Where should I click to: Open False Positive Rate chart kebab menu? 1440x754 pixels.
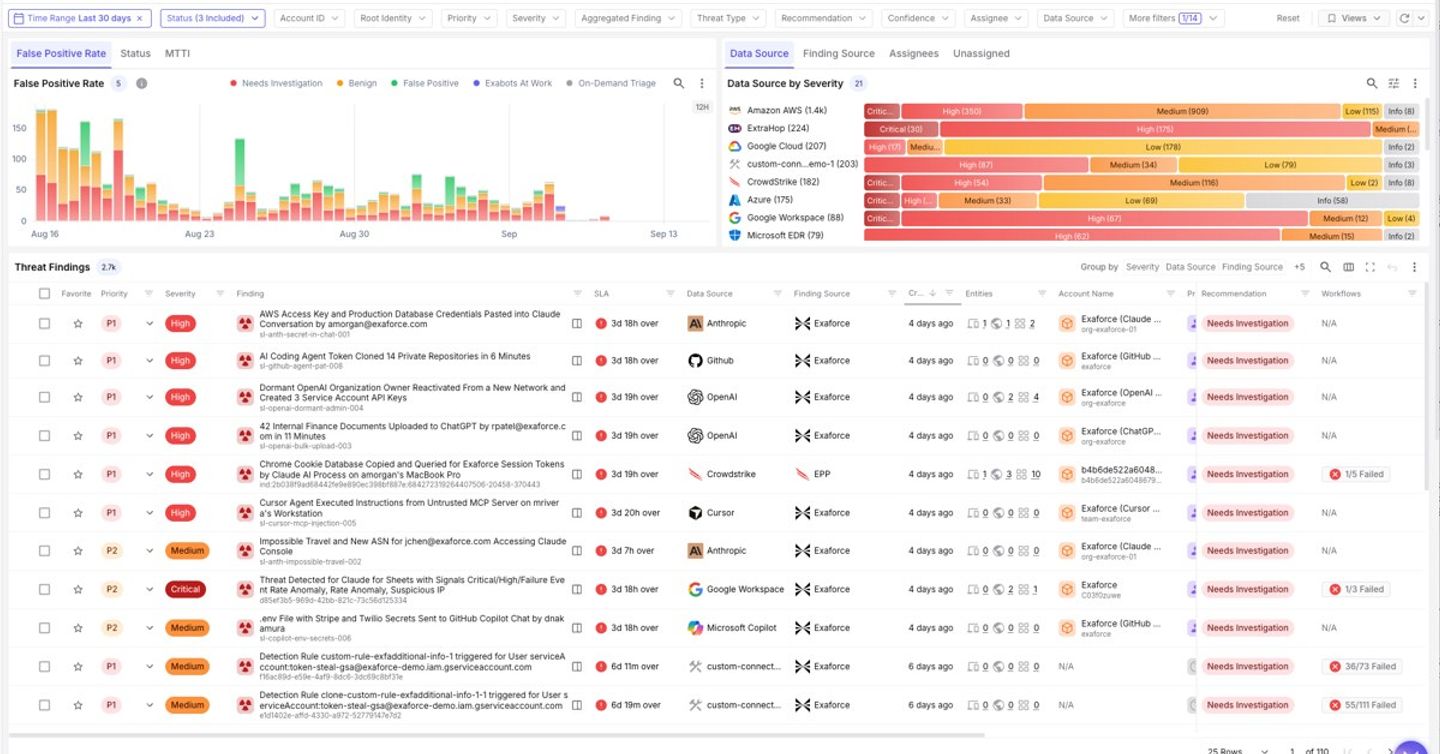[x=702, y=84]
